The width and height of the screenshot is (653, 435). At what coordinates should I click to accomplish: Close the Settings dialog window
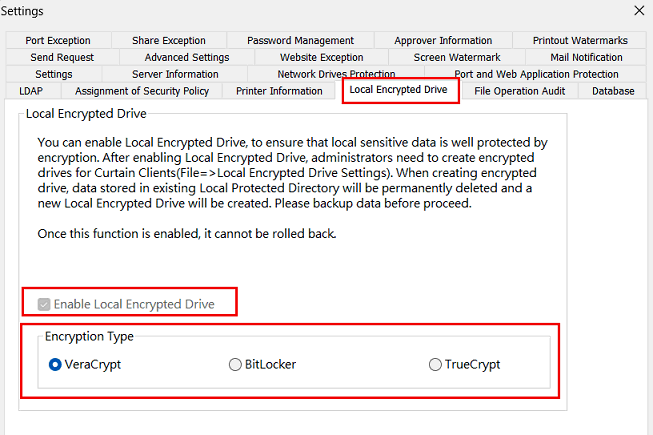pos(638,10)
